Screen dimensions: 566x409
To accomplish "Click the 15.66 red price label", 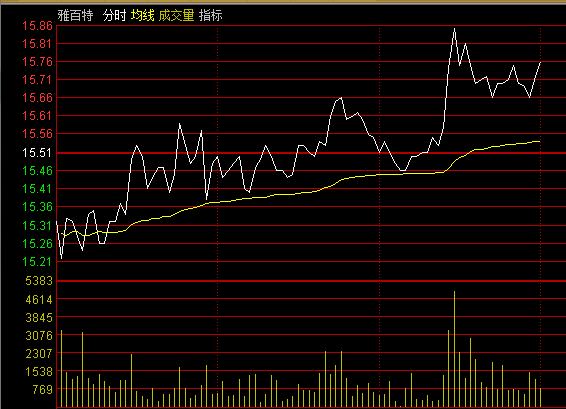I will [x=38, y=98].
